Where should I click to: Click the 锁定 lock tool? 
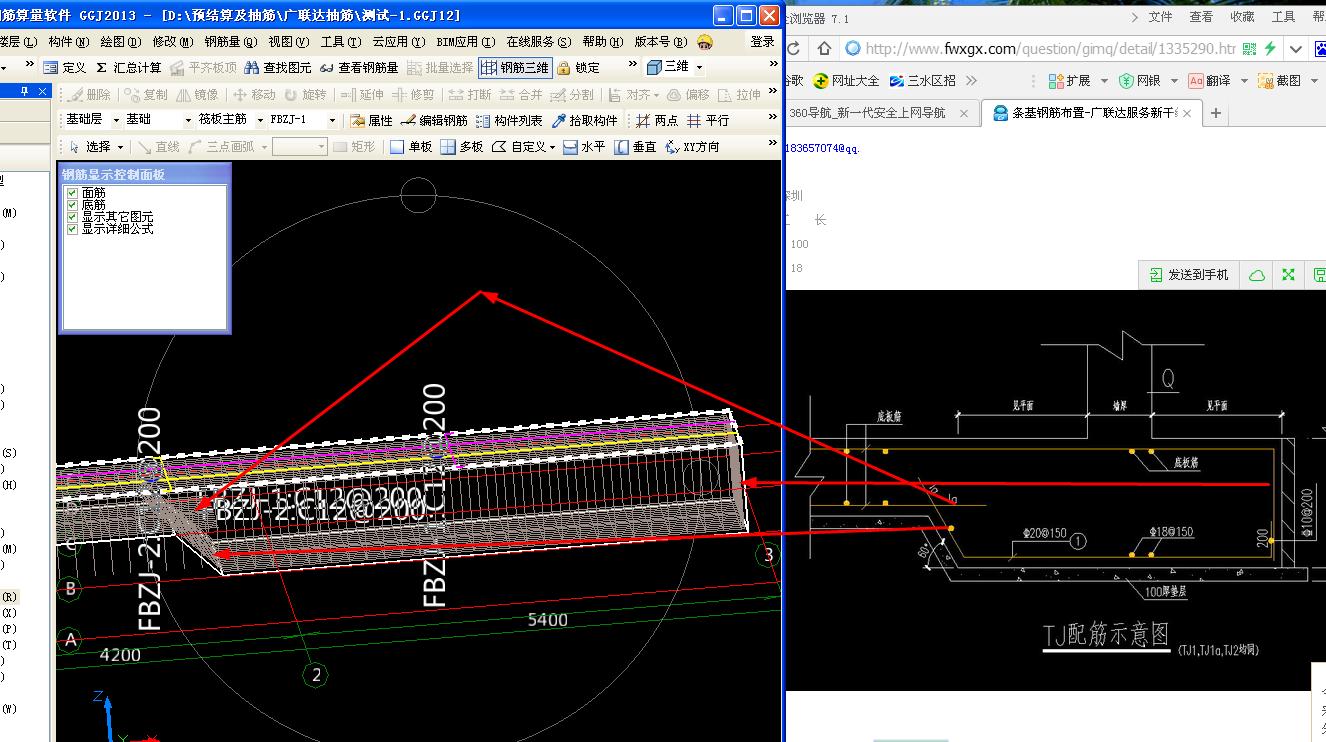click(579, 67)
